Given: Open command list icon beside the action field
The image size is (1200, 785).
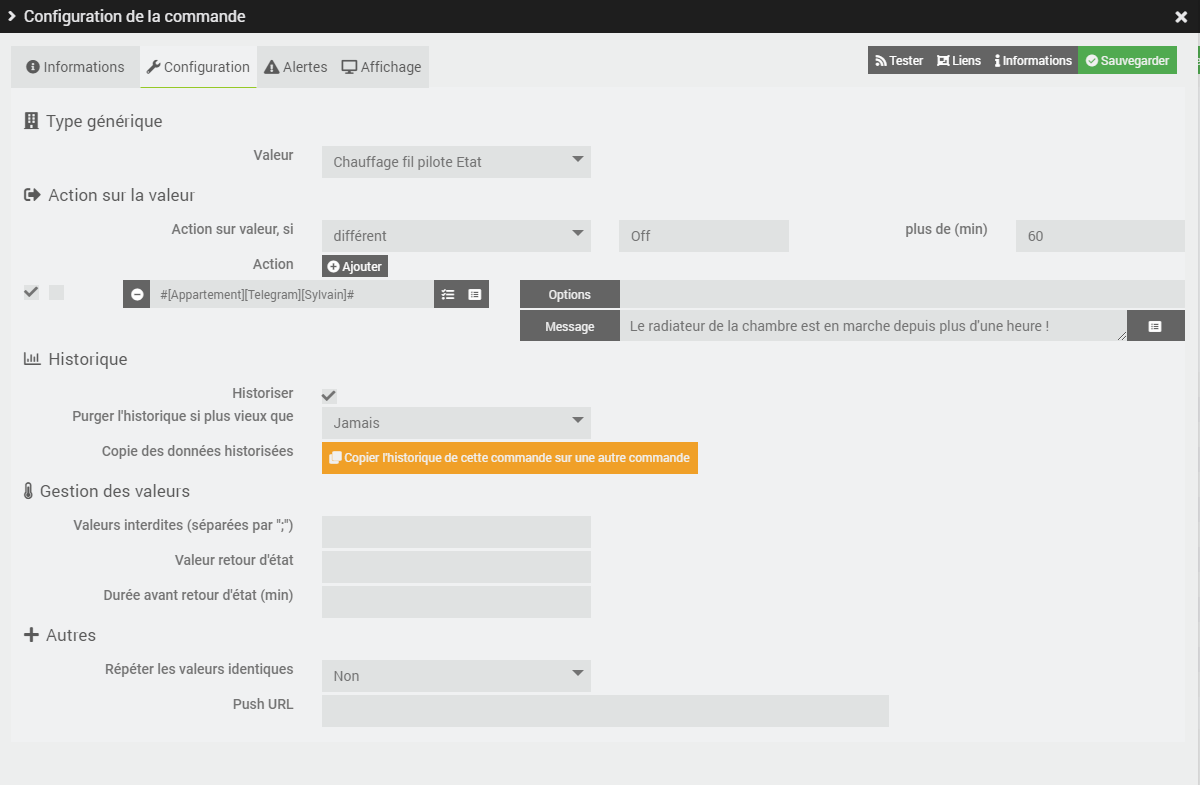Looking at the screenshot, I should pos(475,294).
